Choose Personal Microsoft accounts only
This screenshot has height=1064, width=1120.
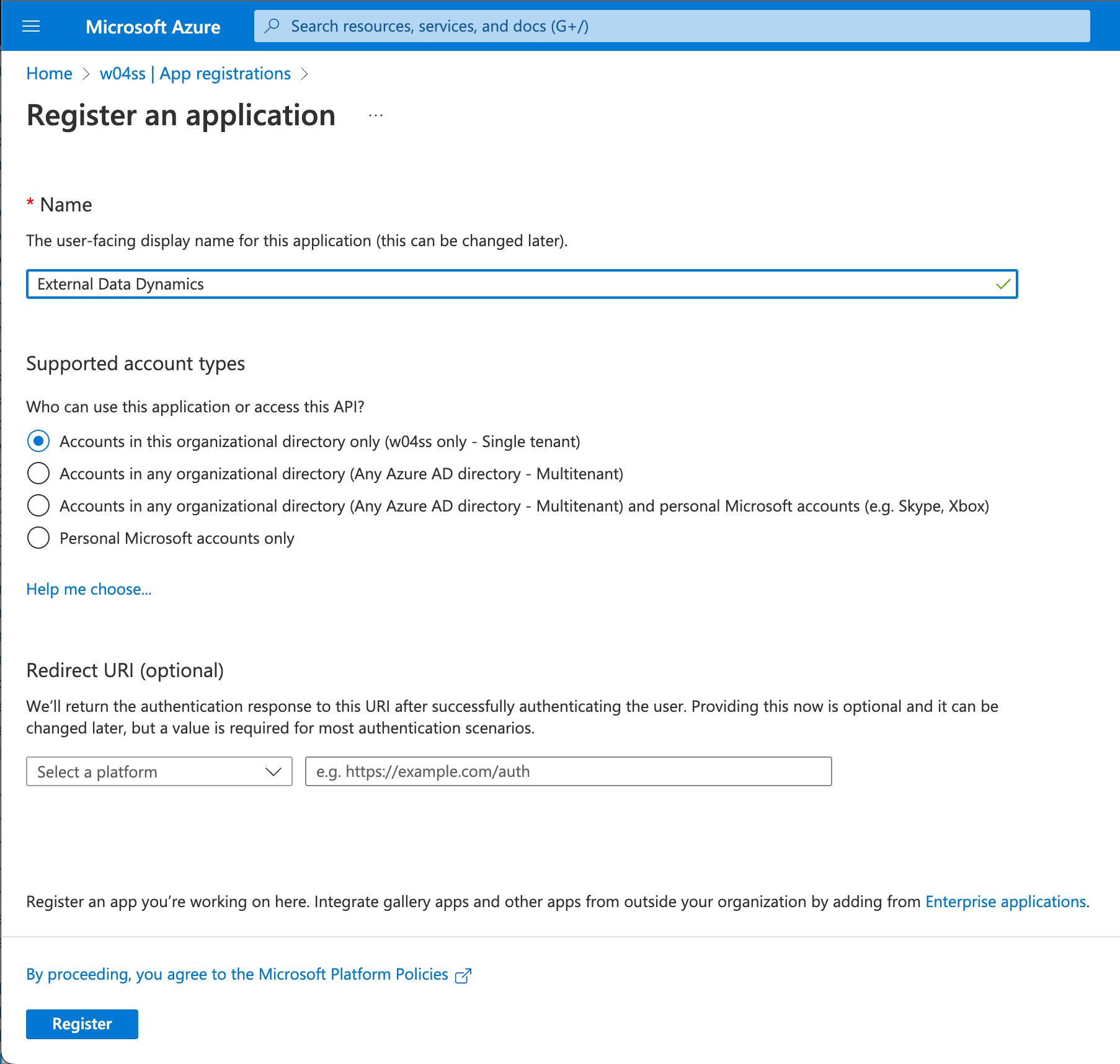(38, 538)
